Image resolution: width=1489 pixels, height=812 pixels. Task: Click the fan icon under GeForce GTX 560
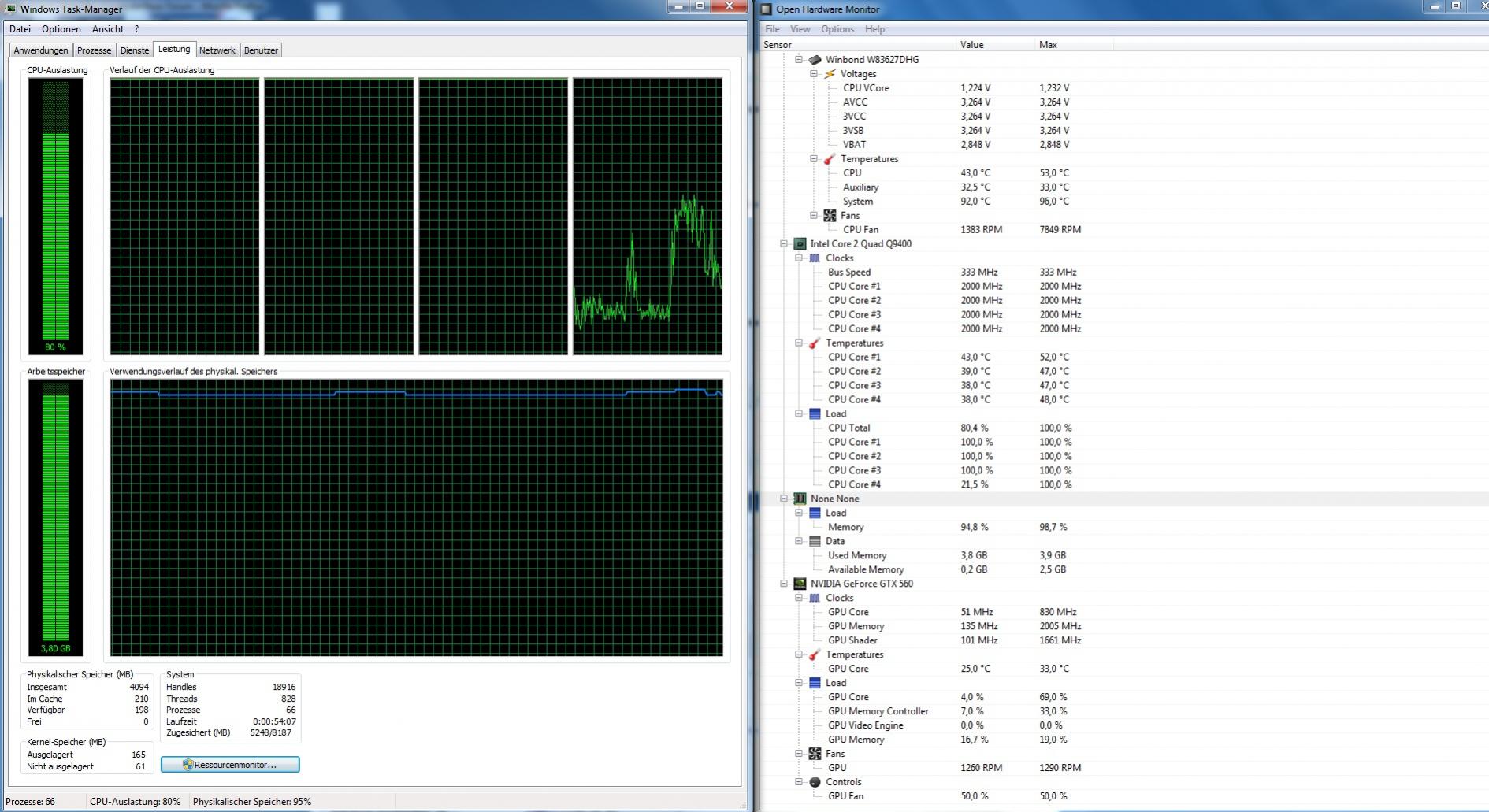click(x=815, y=755)
